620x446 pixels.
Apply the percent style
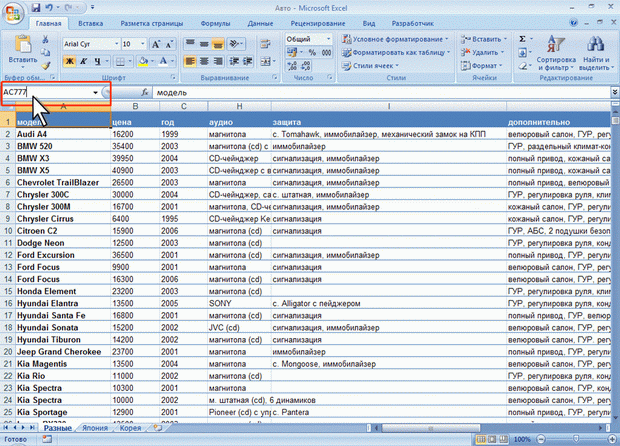(x=312, y=52)
